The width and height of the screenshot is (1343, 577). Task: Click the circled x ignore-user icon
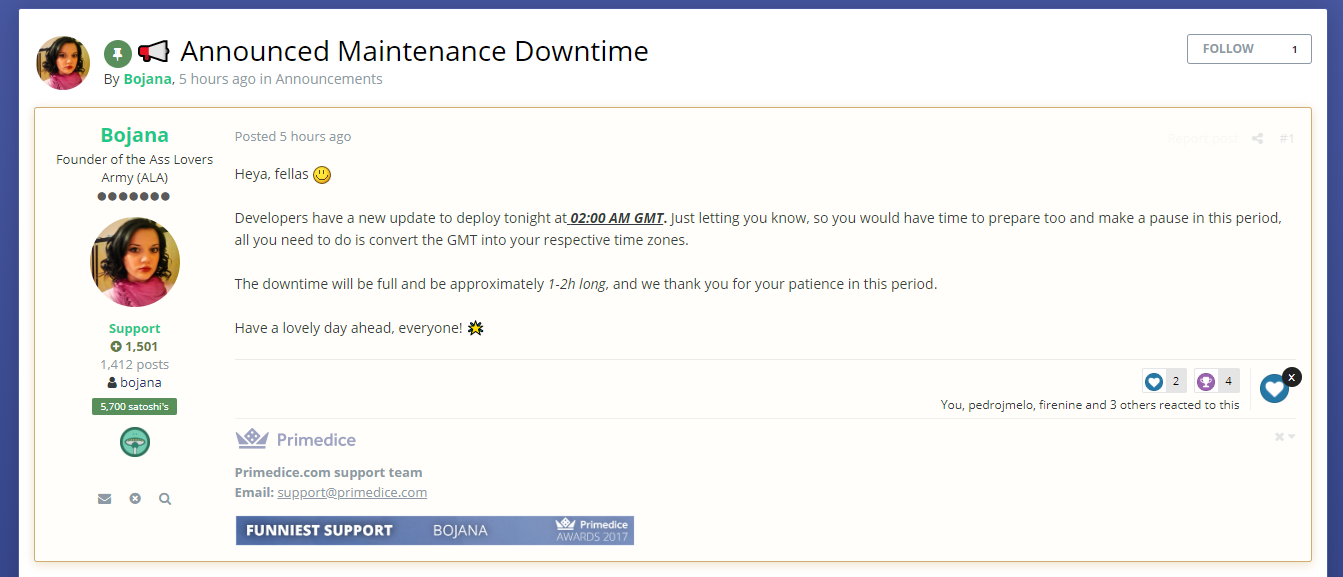pyautogui.click(x=135, y=499)
